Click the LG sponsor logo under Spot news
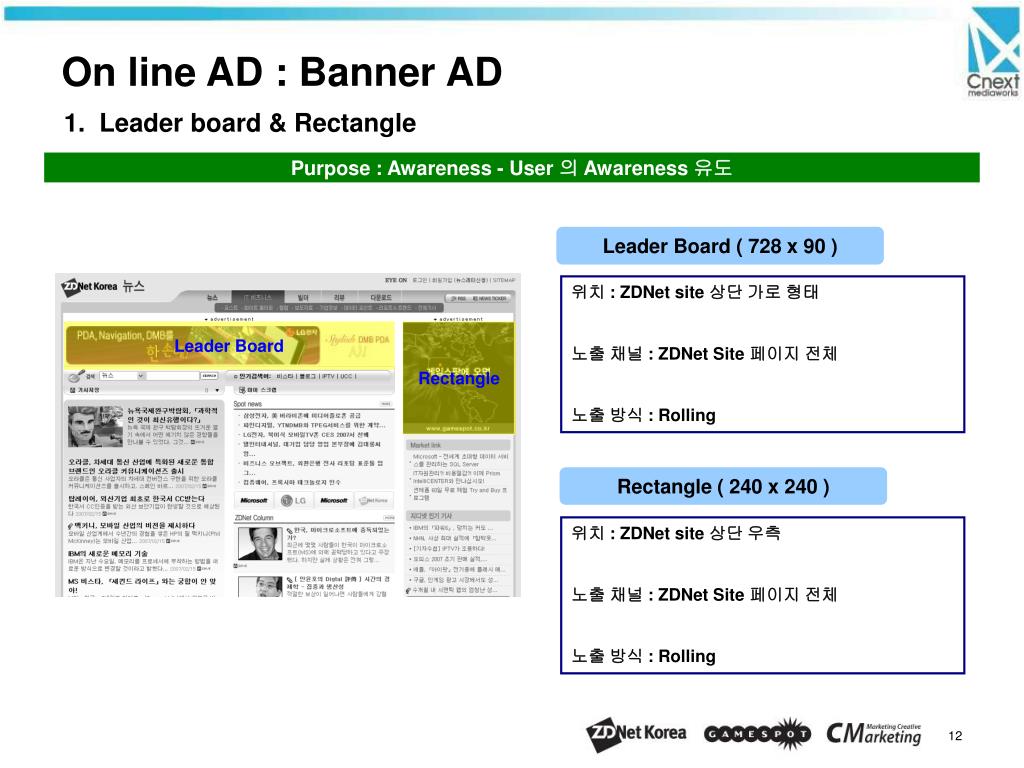 click(x=293, y=500)
